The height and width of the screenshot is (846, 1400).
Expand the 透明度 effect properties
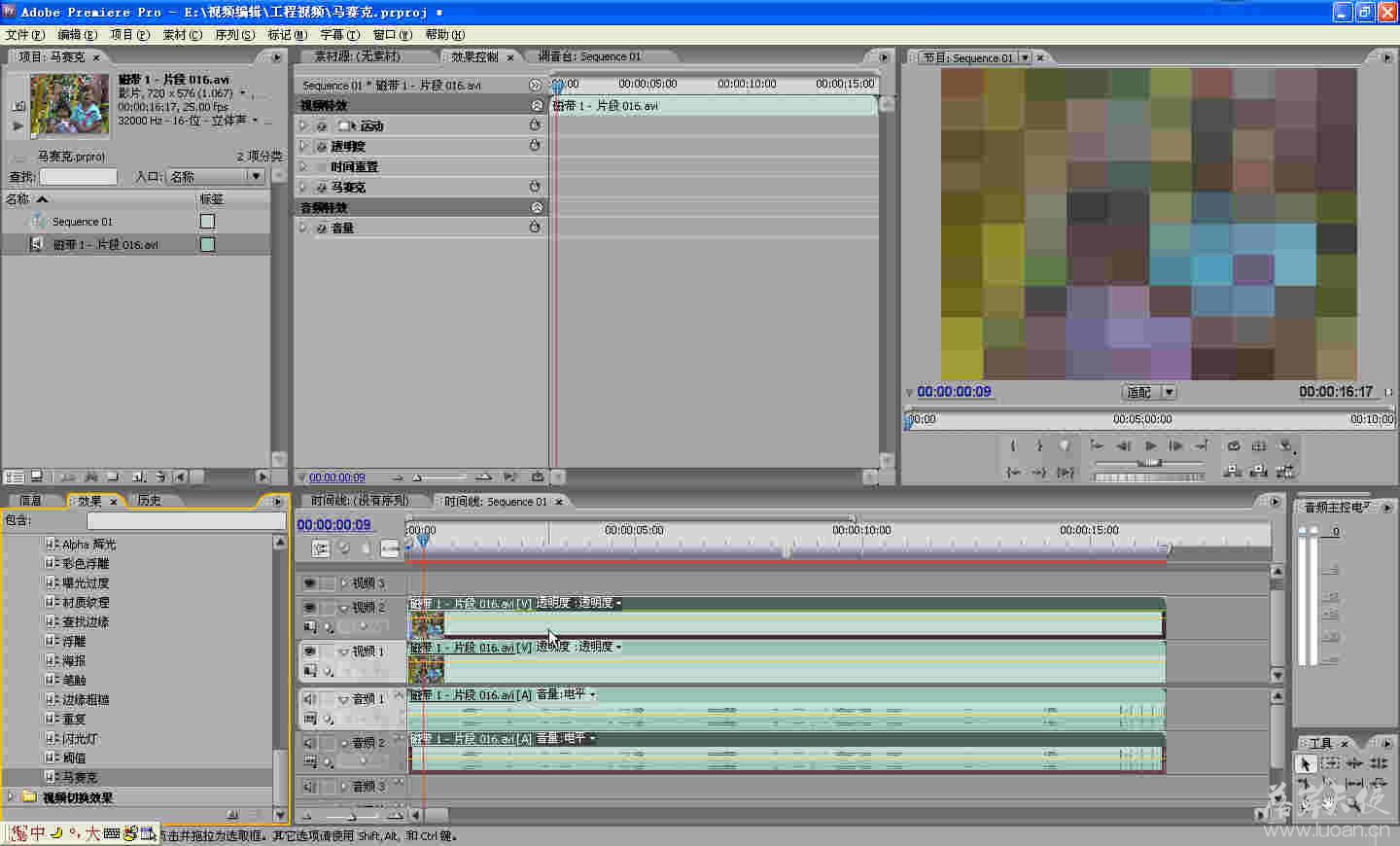point(303,147)
